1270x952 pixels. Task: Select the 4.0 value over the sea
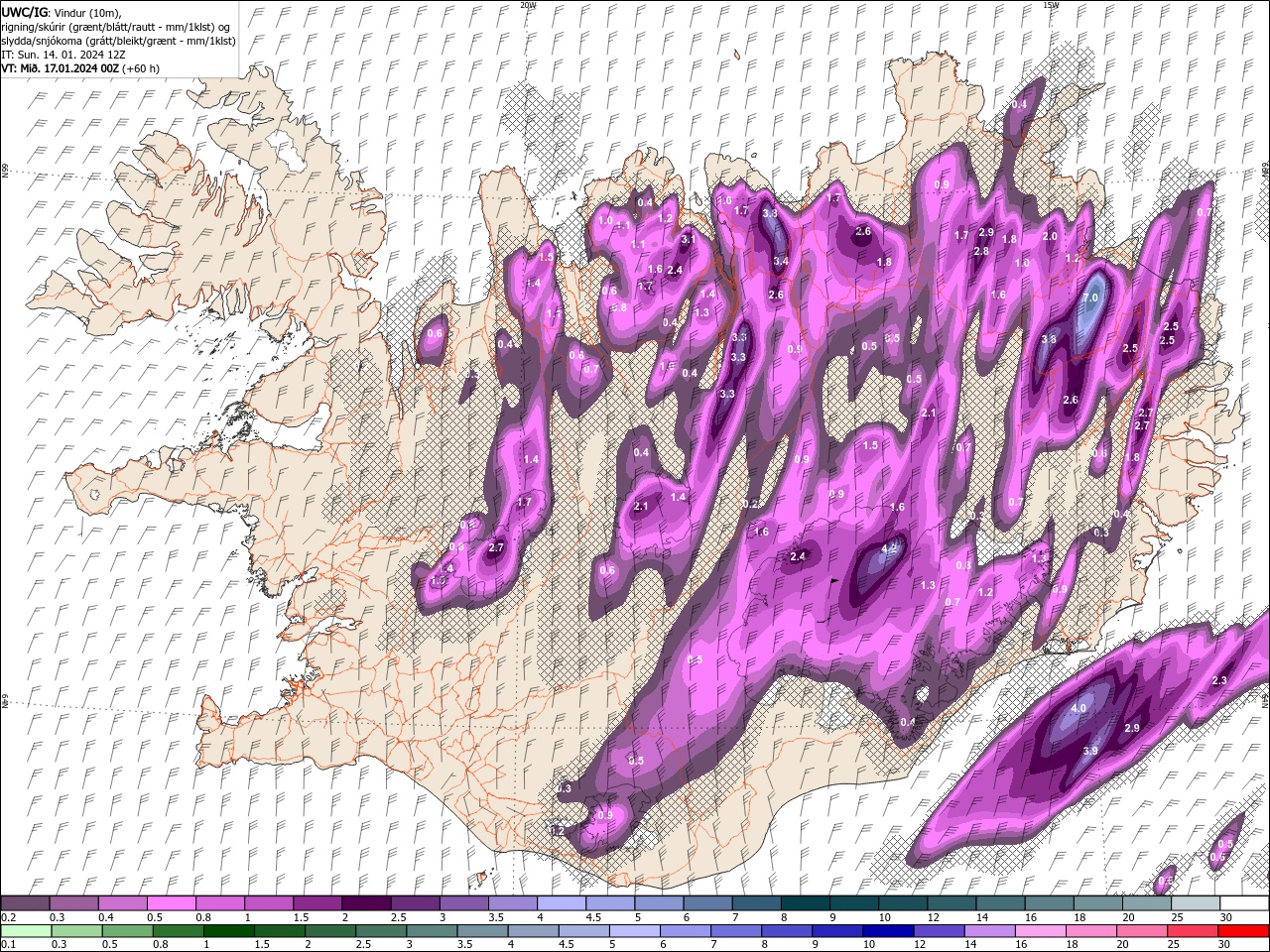pos(1079,708)
